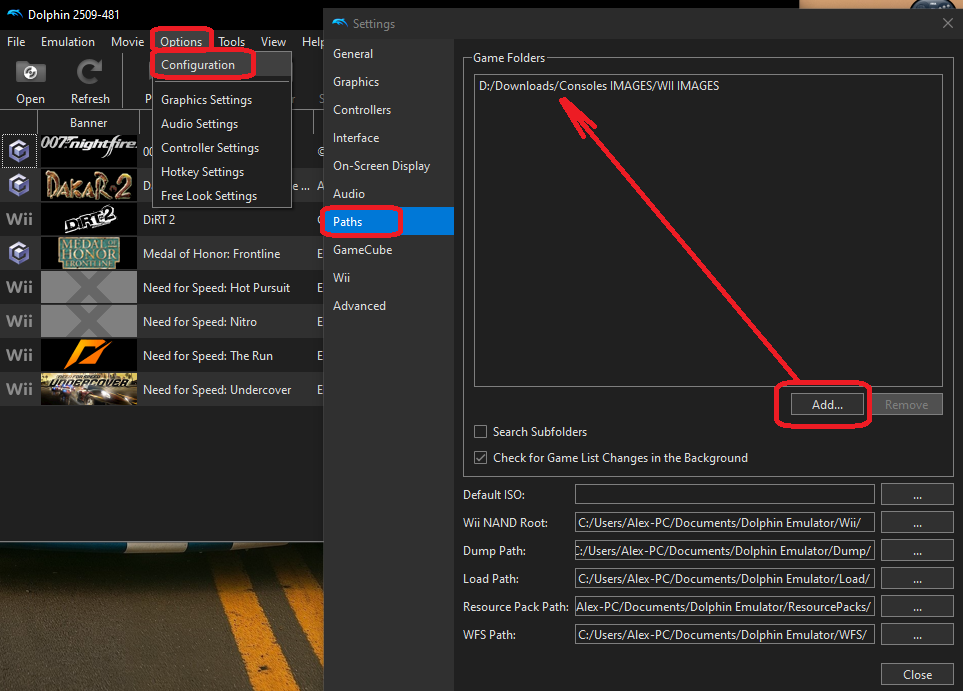This screenshot has width=963, height=691.
Task: Switch to the Paths settings tab
Action: 348,221
